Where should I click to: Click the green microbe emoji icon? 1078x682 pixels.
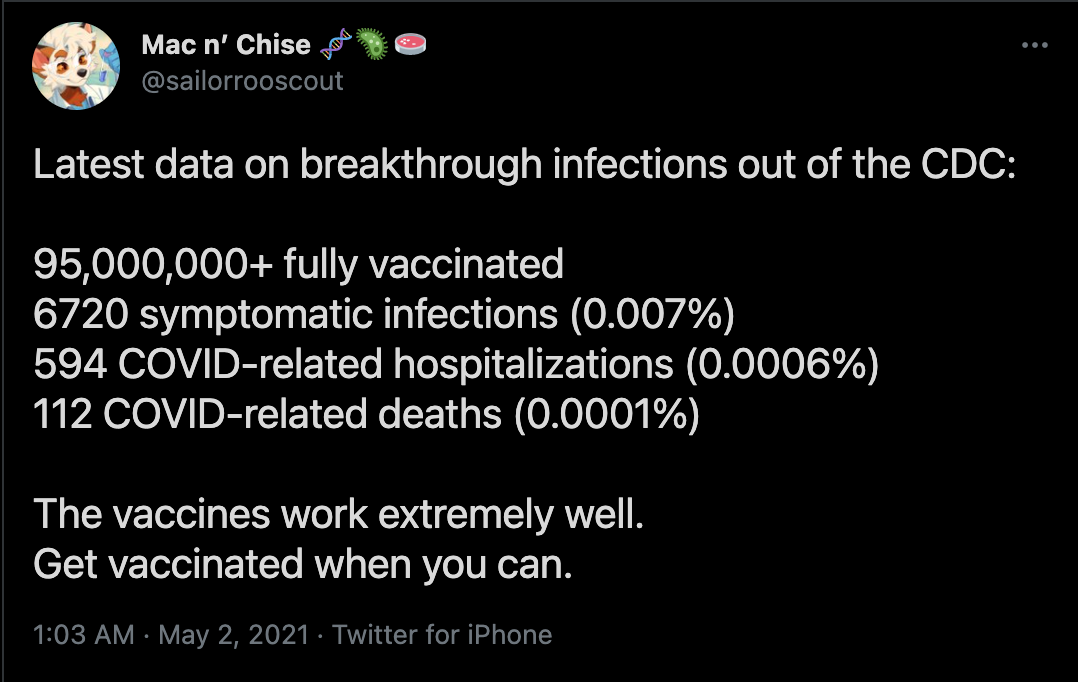tap(373, 44)
